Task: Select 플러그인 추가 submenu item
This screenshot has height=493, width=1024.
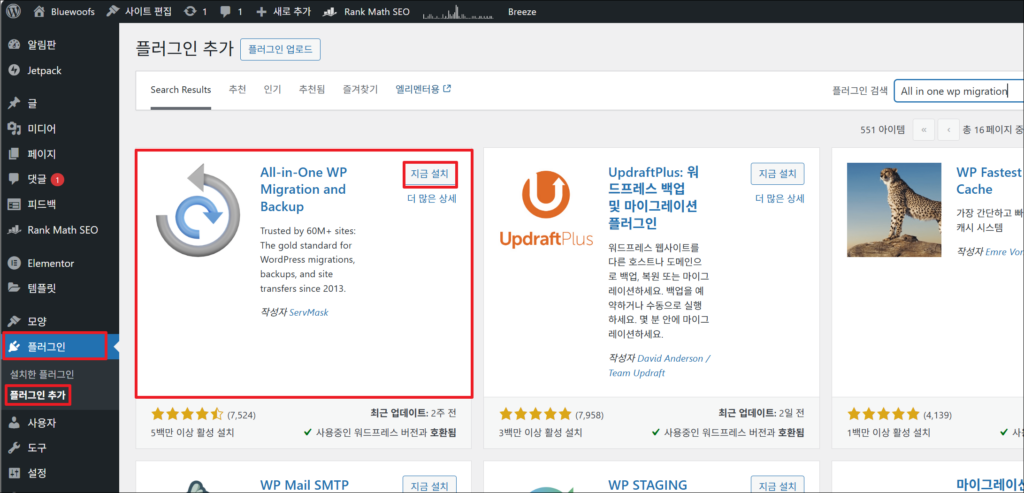Action: click(x=39, y=394)
